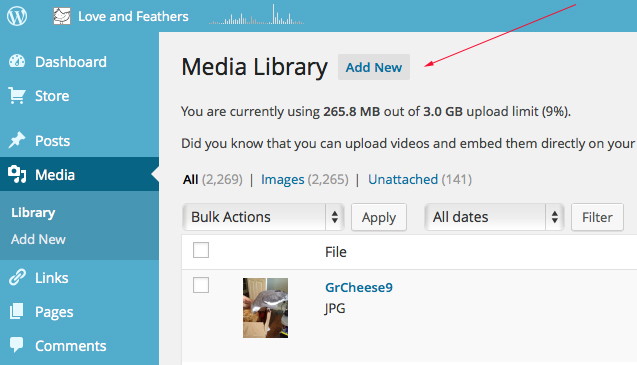
Task: Click the Store shopping cart icon
Action: click(x=17, y=96)
